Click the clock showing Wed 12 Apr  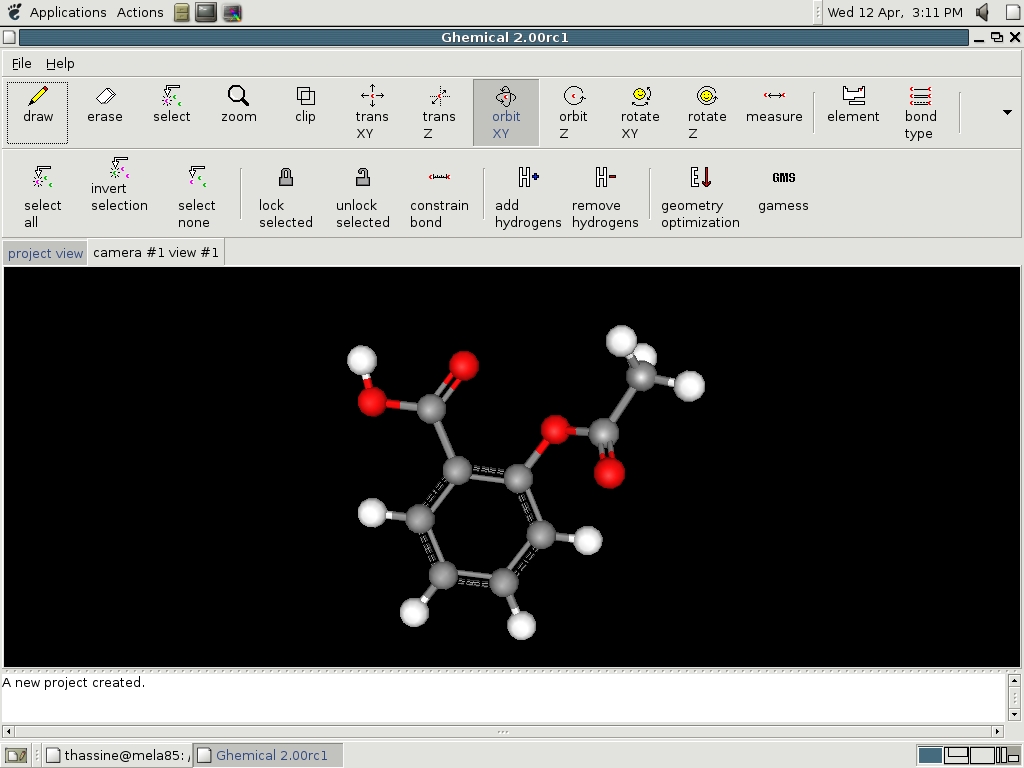point(895,12)
